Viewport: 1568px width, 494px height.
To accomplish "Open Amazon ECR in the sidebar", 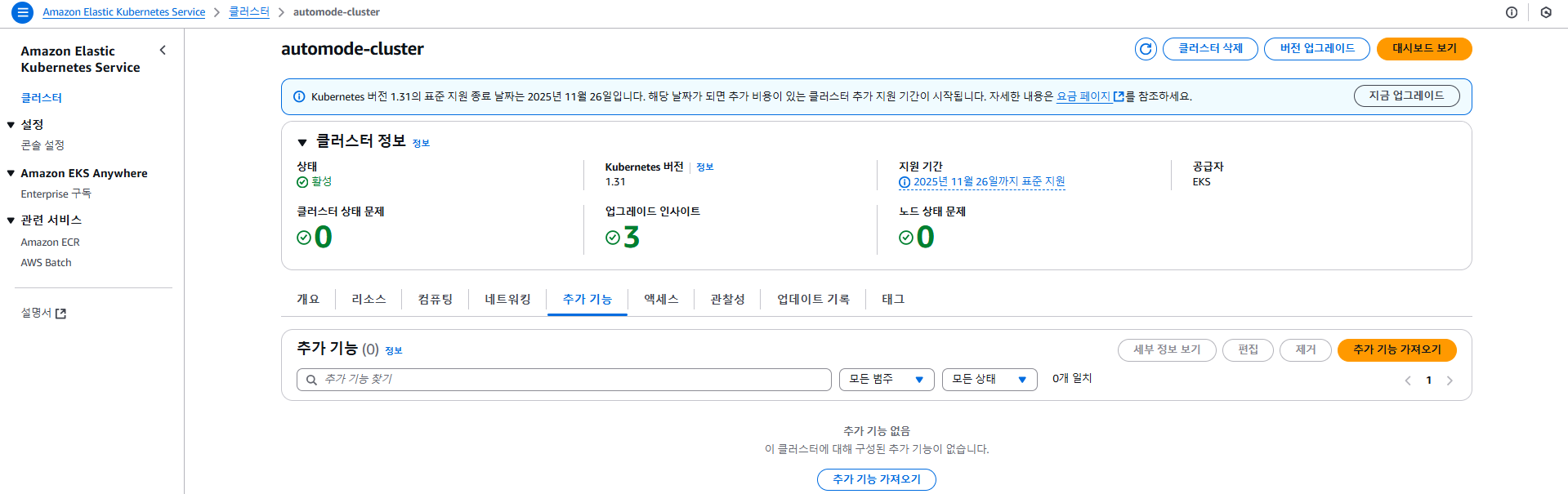I will coord(50,243).
